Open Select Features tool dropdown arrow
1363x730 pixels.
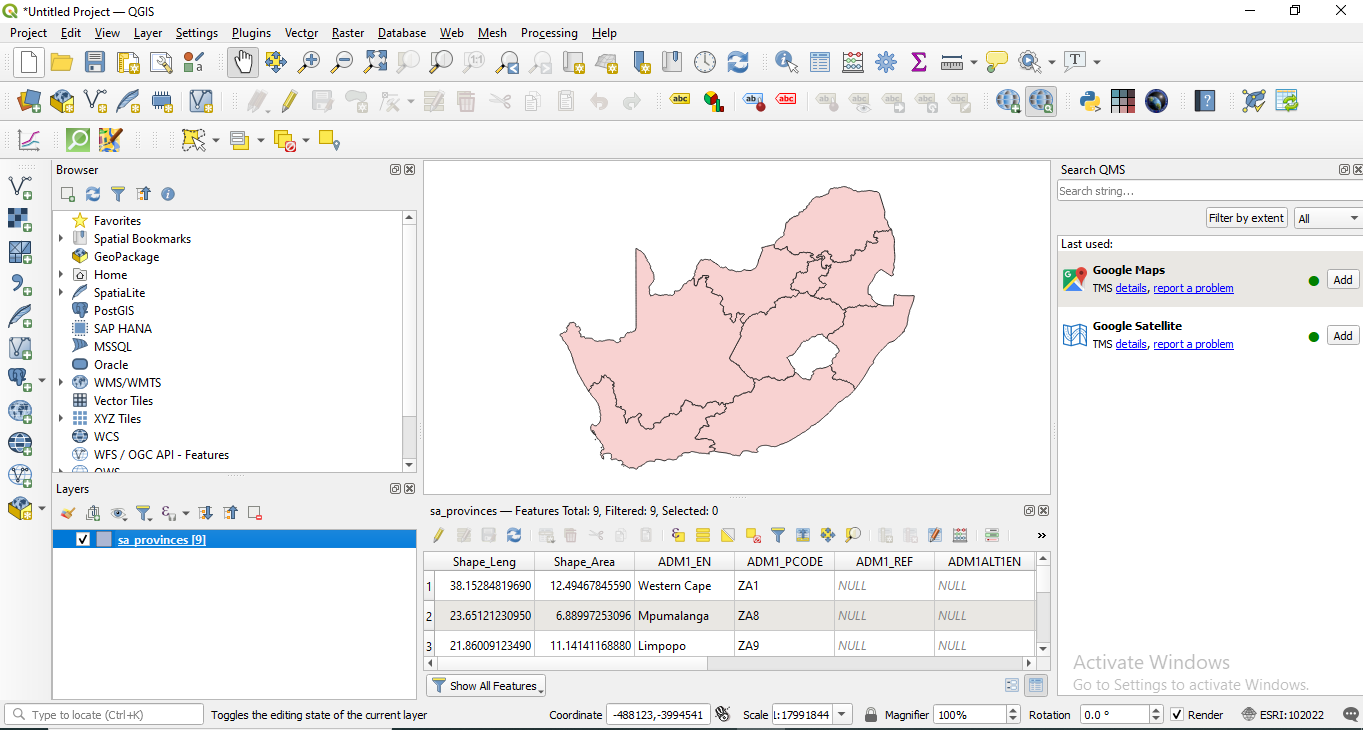216,140
